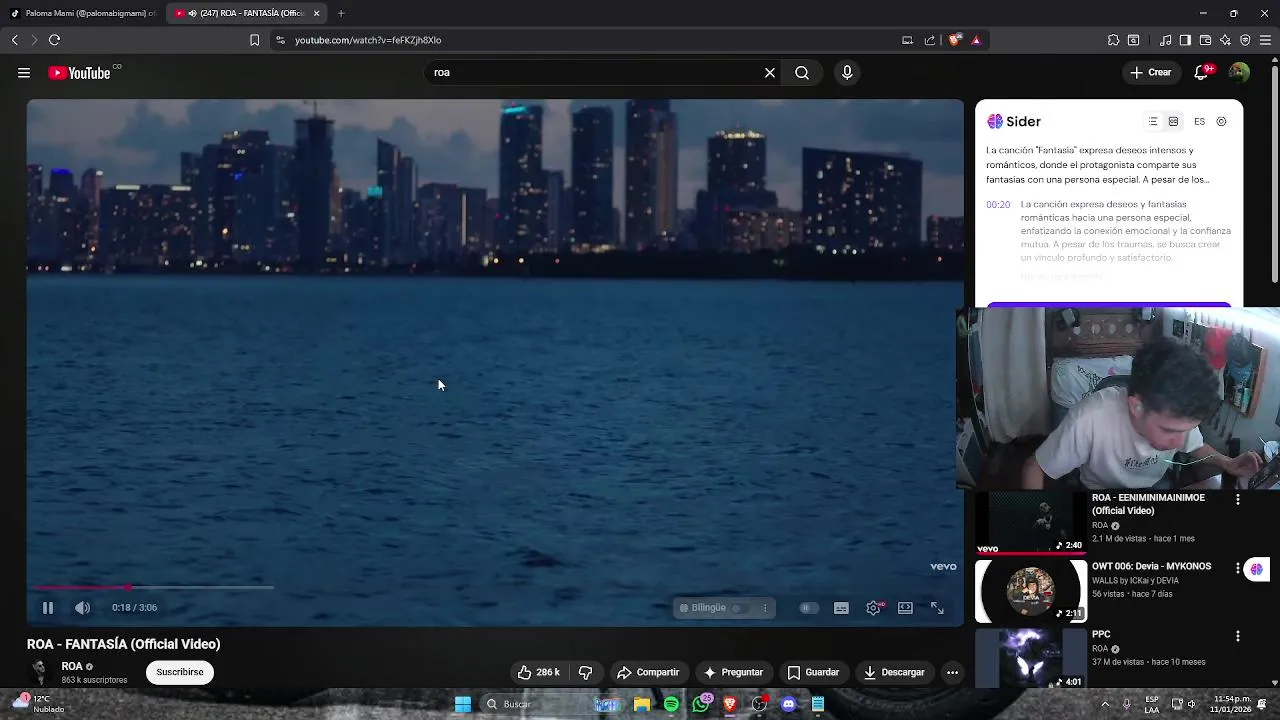
Task: Open the Brave Wallet icon
Action: point(1205,40)
